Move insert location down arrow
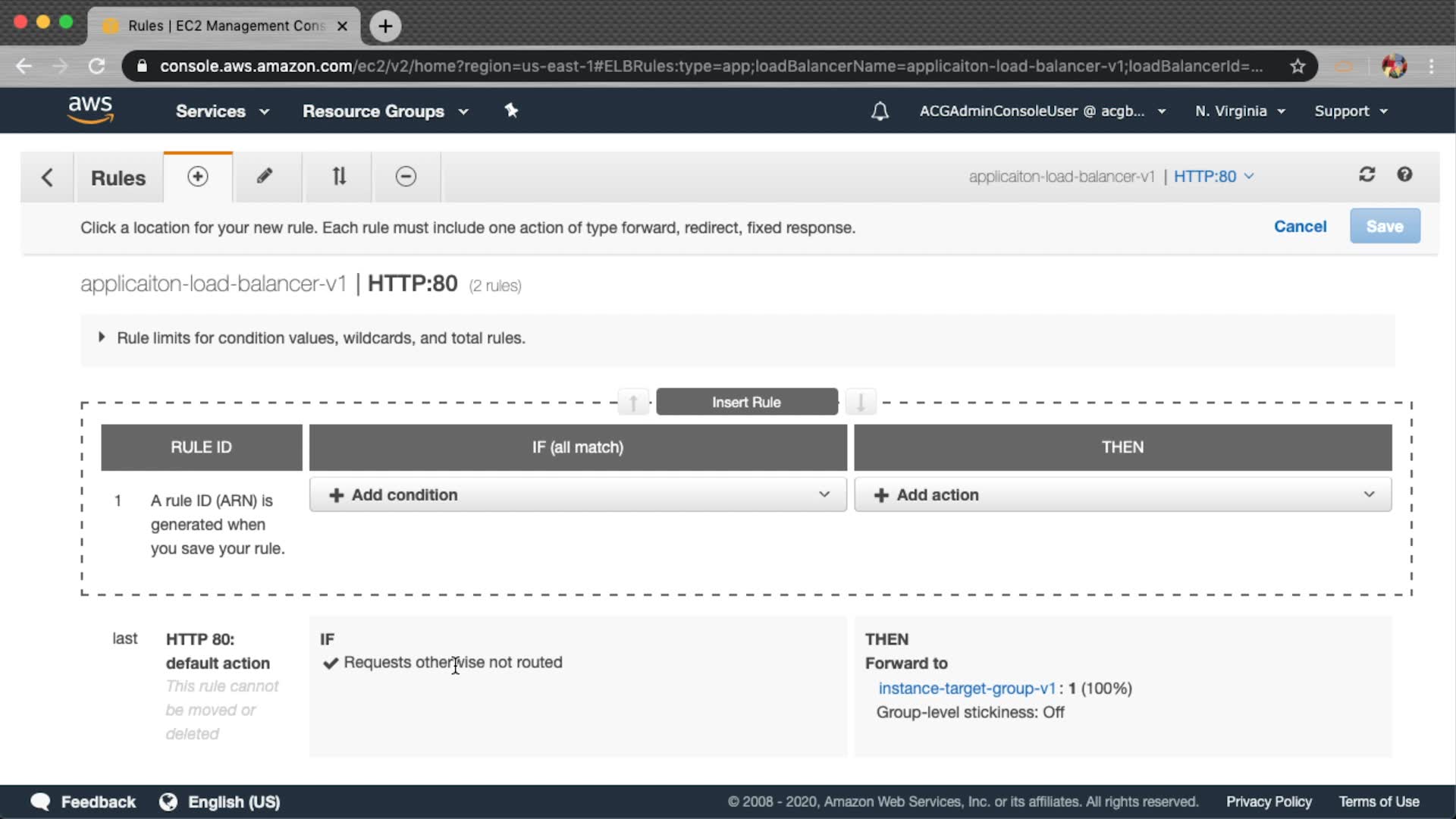 click(861, 402)
